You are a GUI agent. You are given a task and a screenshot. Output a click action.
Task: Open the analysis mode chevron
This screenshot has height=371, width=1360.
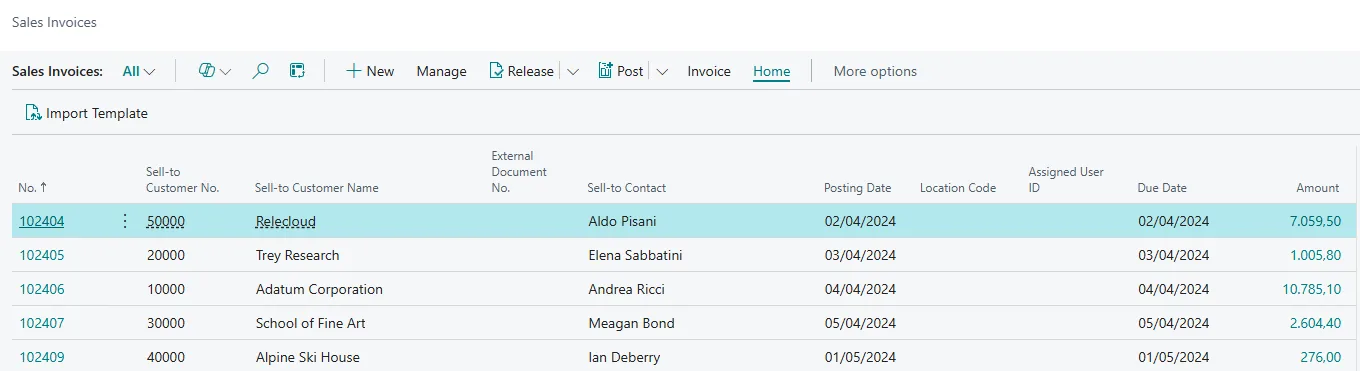click(x=225, y=72)
